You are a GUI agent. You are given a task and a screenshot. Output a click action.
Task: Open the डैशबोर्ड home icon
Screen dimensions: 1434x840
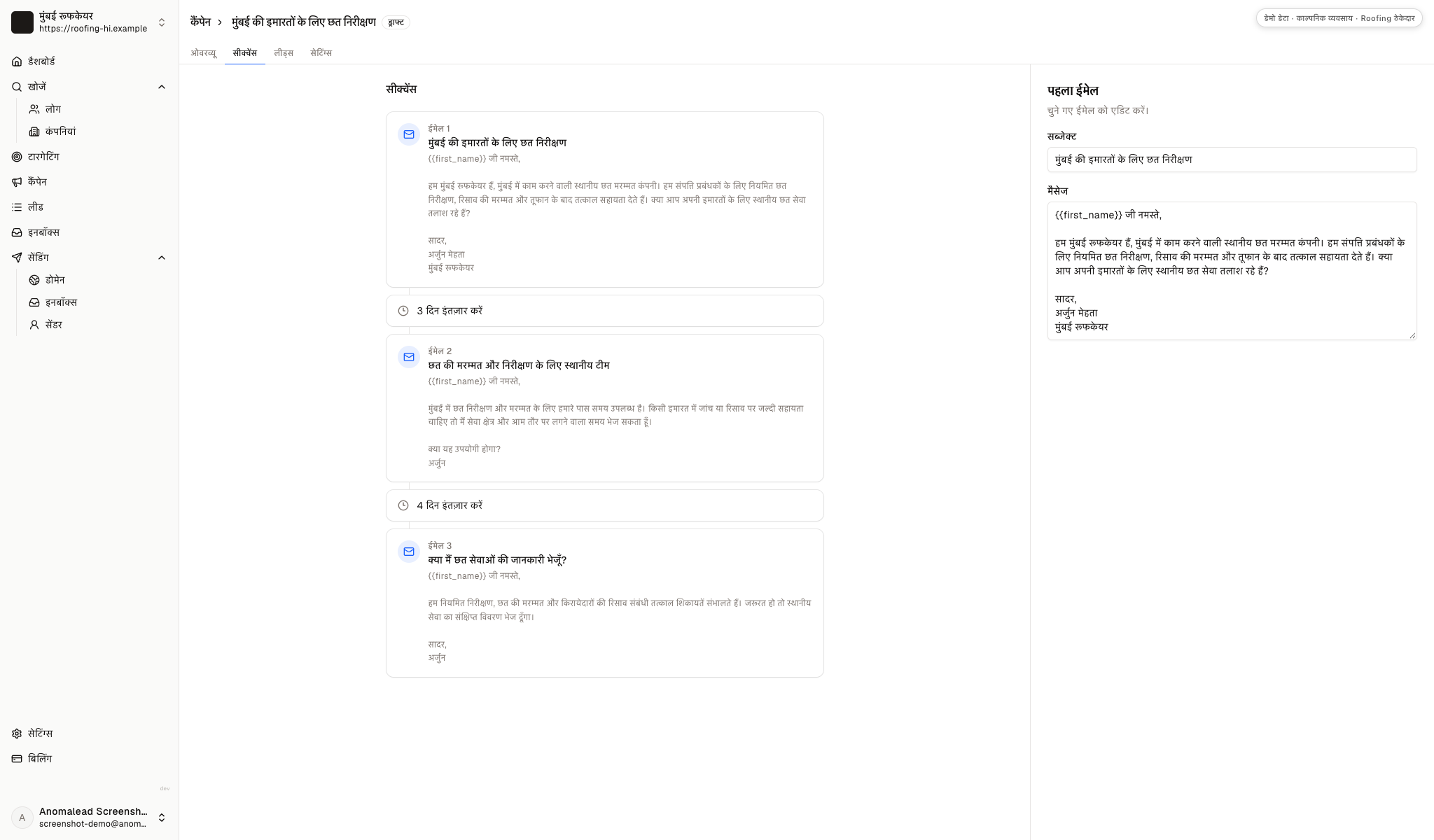pos(17,62)
